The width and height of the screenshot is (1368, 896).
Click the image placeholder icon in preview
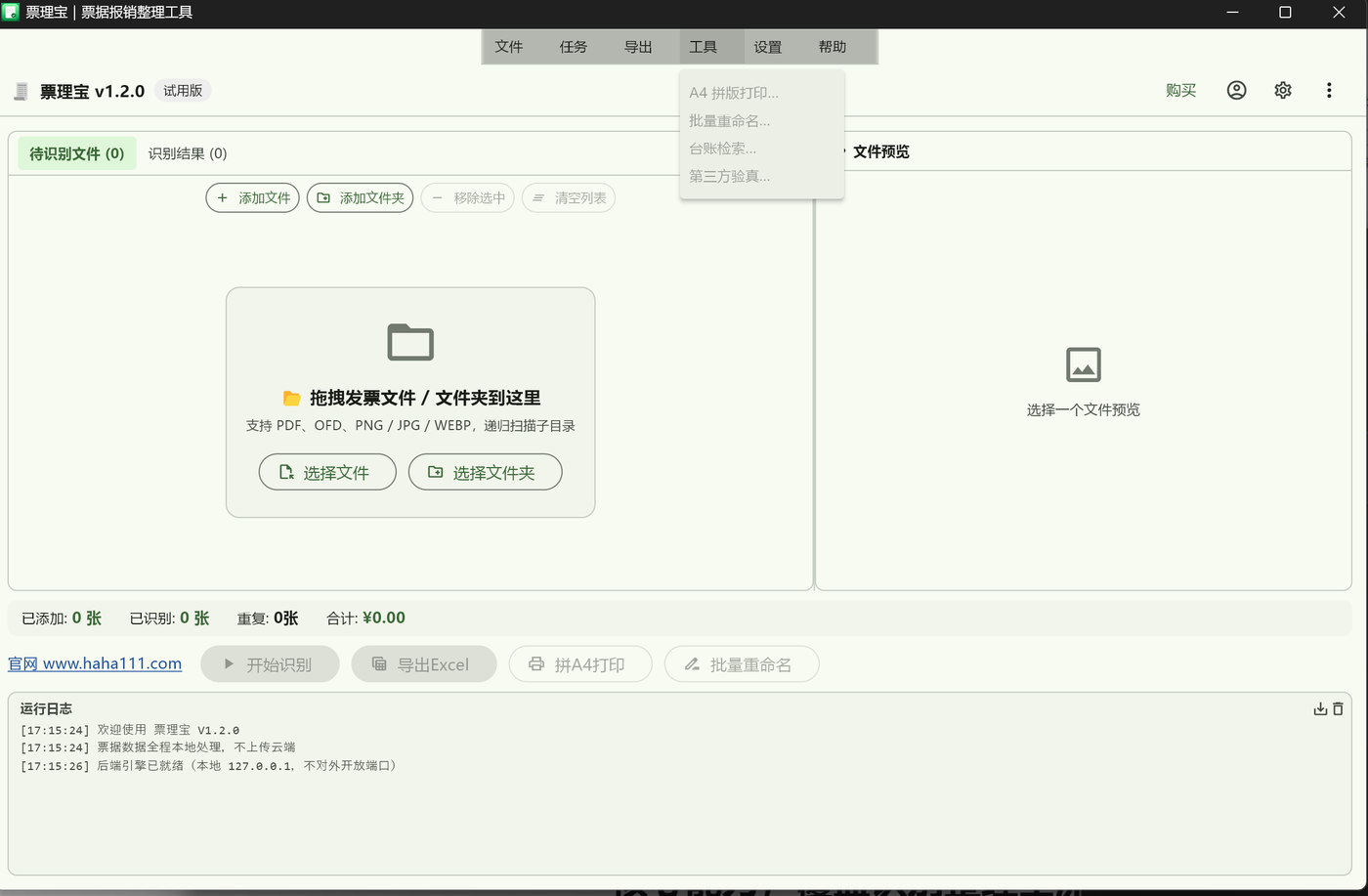pyautogui.click(x=1084, y=364)
